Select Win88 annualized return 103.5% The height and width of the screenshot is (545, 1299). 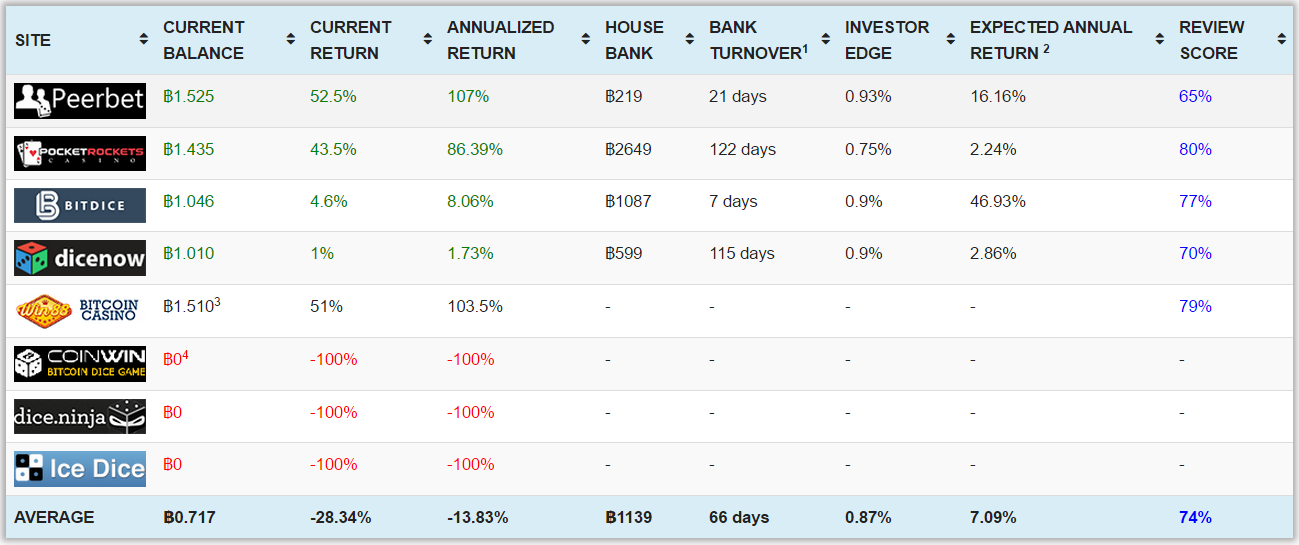[x=475, y=307]
